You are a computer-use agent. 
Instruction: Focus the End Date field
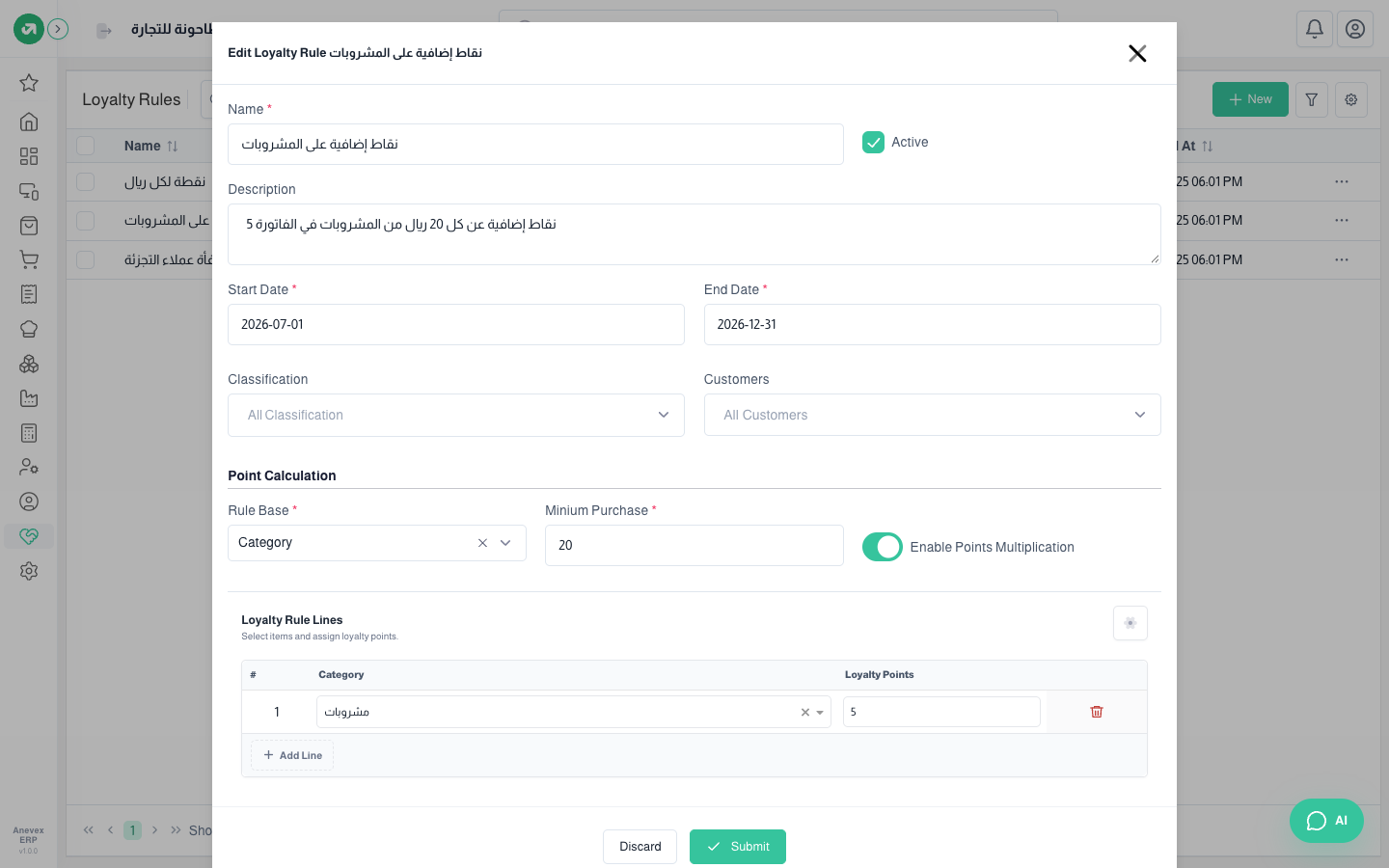[x=933, y=324]
